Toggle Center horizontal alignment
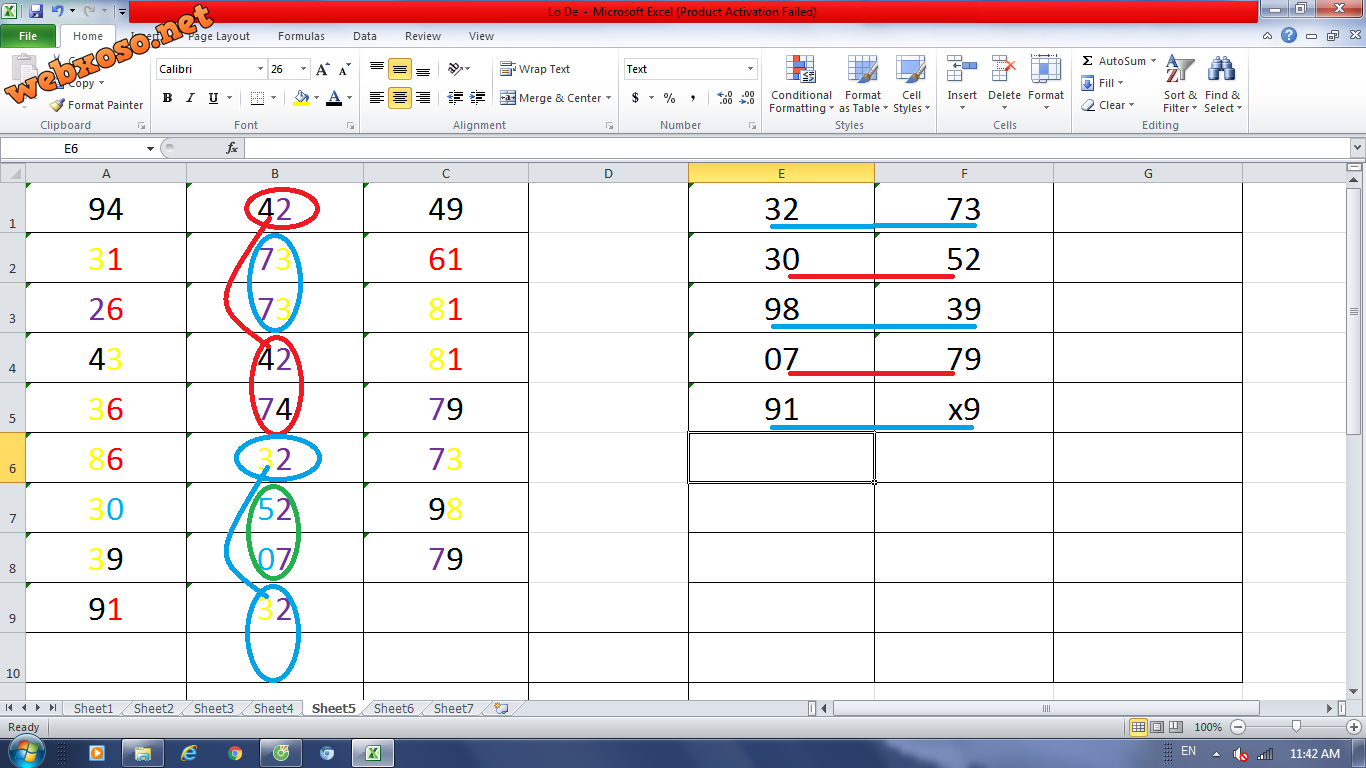 tap(400, 98)
